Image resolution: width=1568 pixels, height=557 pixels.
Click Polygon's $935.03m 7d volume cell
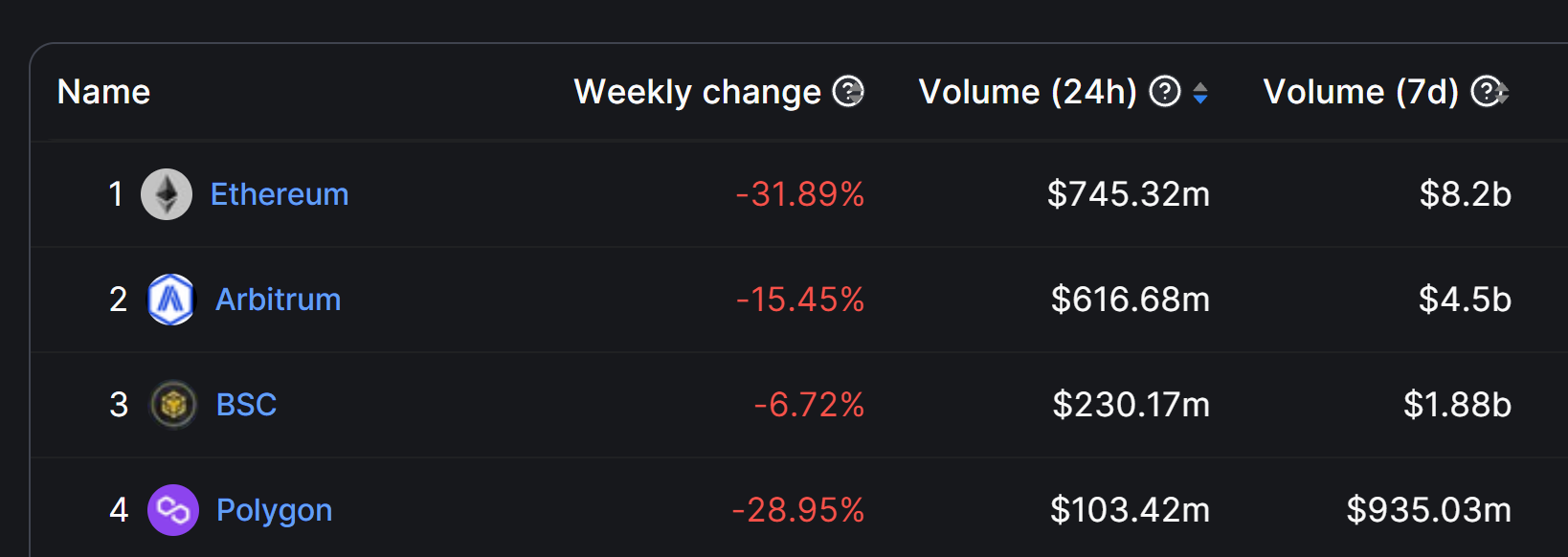point(1429,510)
